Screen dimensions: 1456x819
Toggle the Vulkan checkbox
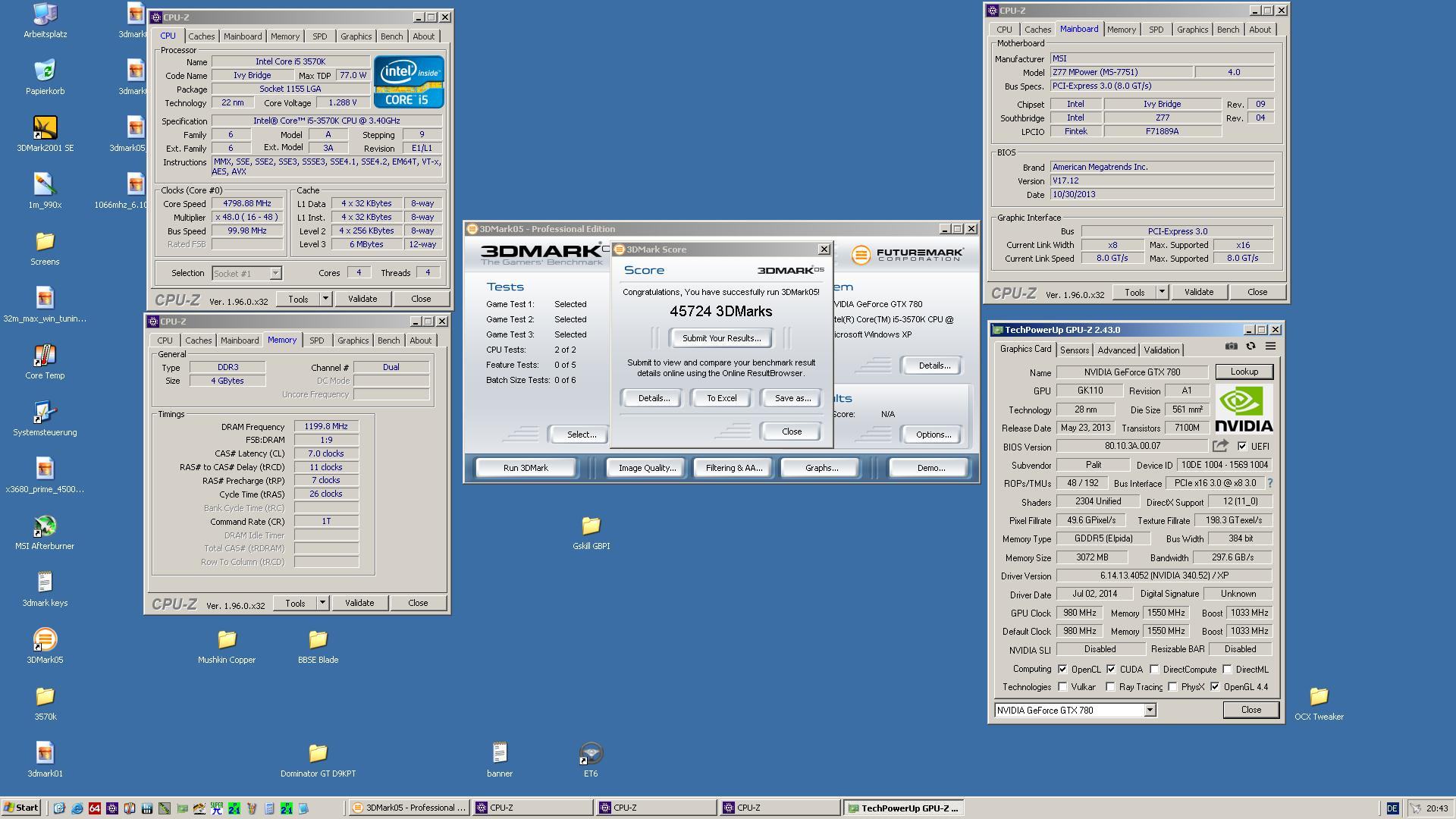(1062, 687)
